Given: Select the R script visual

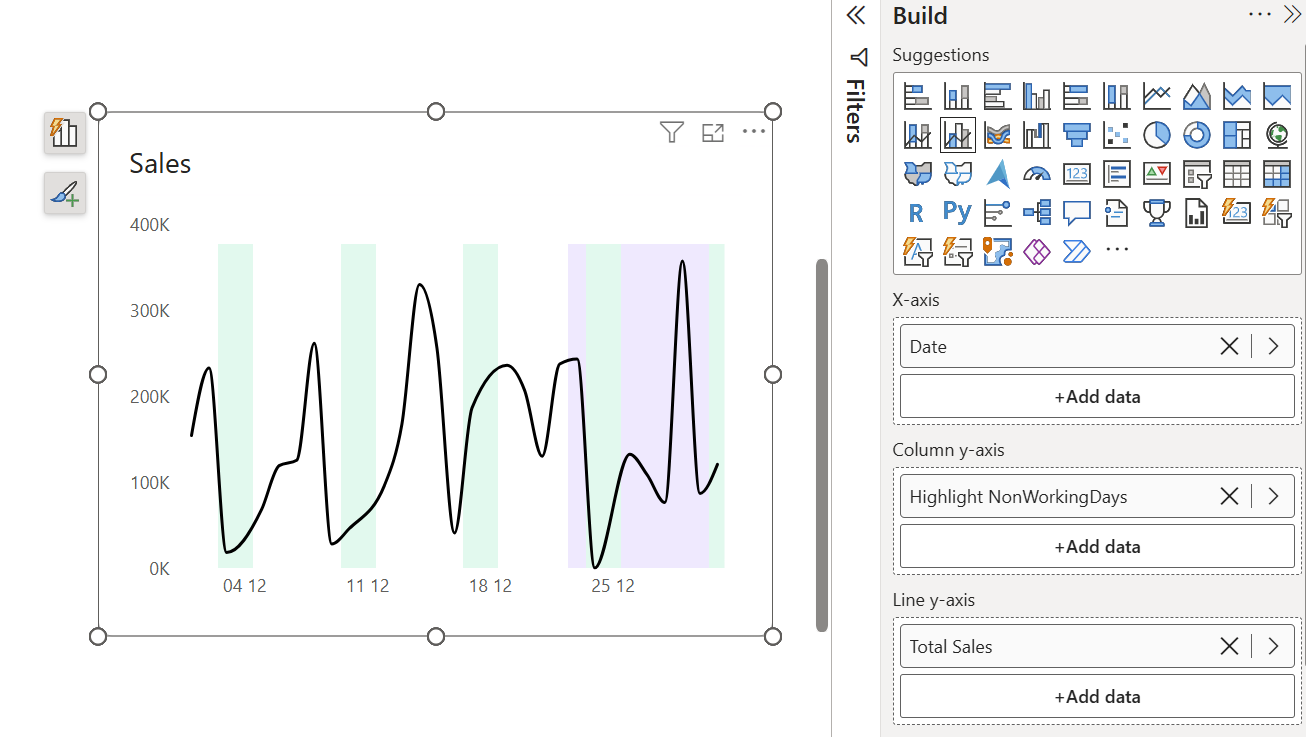Looking at the screenshot, I should pos(917,212).
